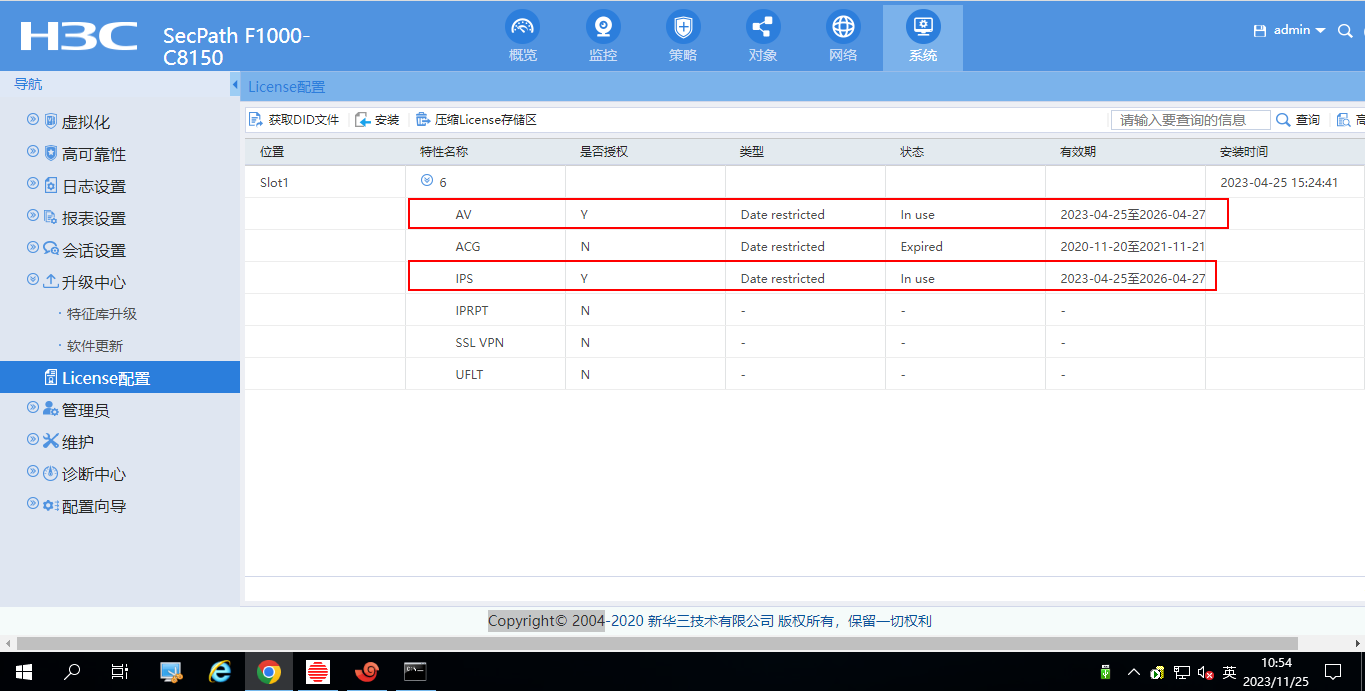Open the admin user dropdown
The image size is (1365, 693).
(x=1299, y=31)
